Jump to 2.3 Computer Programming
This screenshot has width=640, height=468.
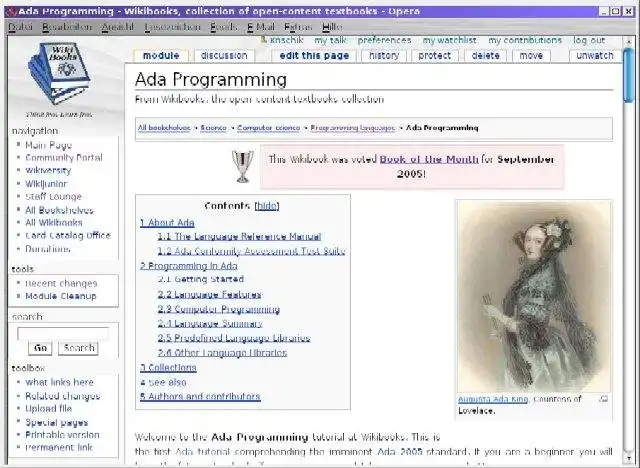tap(219, 309)
